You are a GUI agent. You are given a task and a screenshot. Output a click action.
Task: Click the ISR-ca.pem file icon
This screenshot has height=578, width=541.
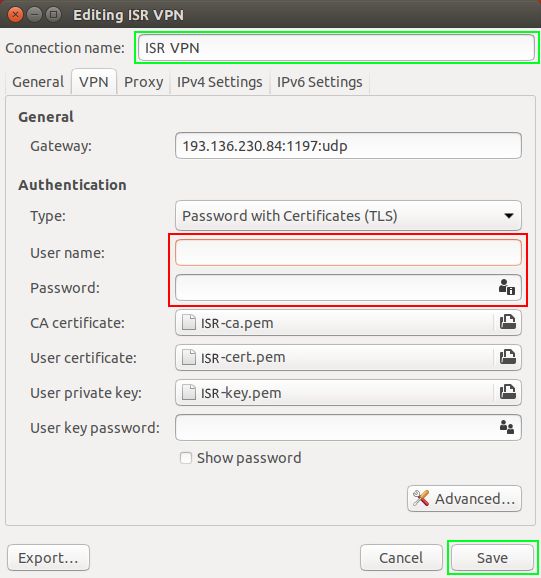(x=189, y=323)
